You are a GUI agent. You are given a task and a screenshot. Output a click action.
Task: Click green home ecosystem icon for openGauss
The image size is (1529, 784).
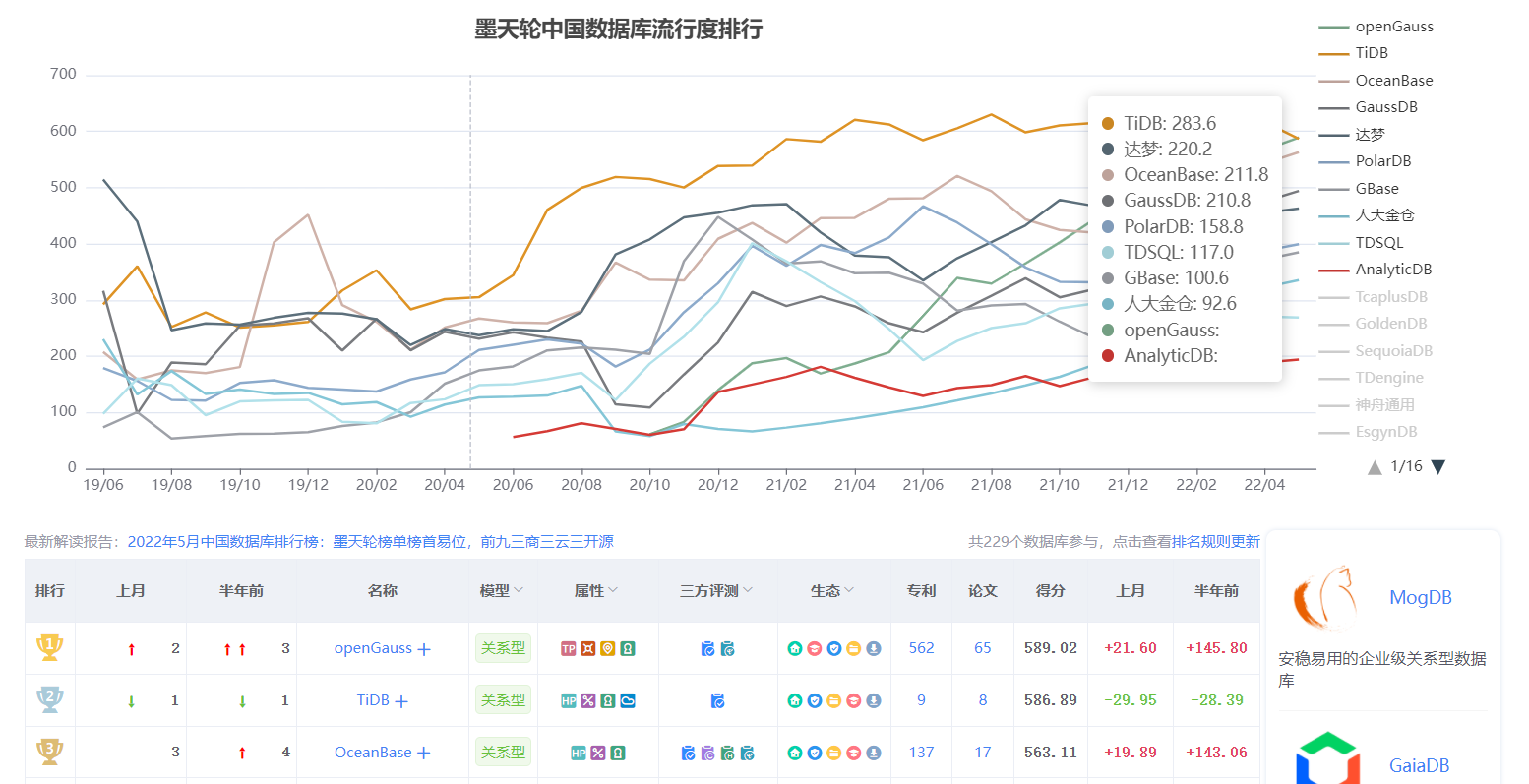795,648
